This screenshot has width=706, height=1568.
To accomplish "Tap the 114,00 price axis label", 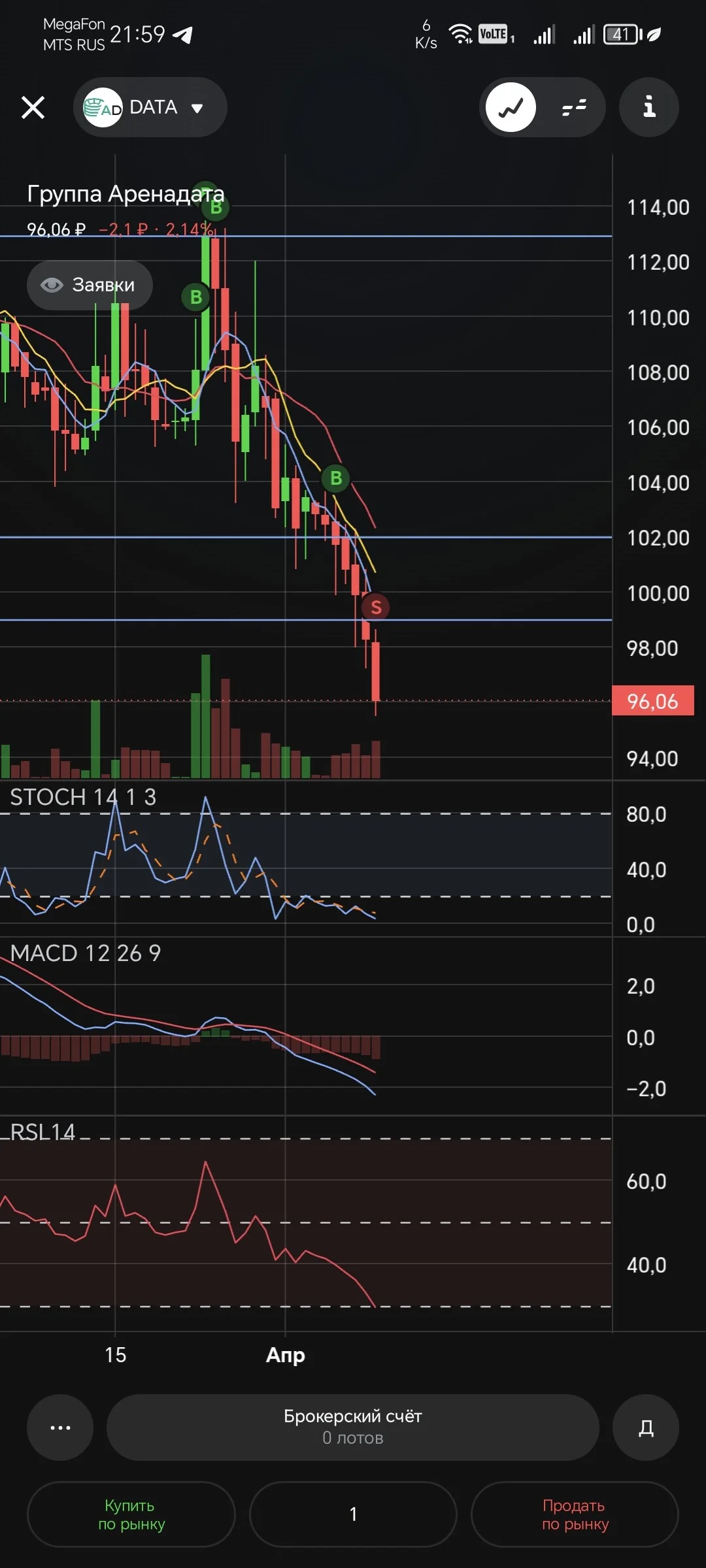I will point(658,208).
